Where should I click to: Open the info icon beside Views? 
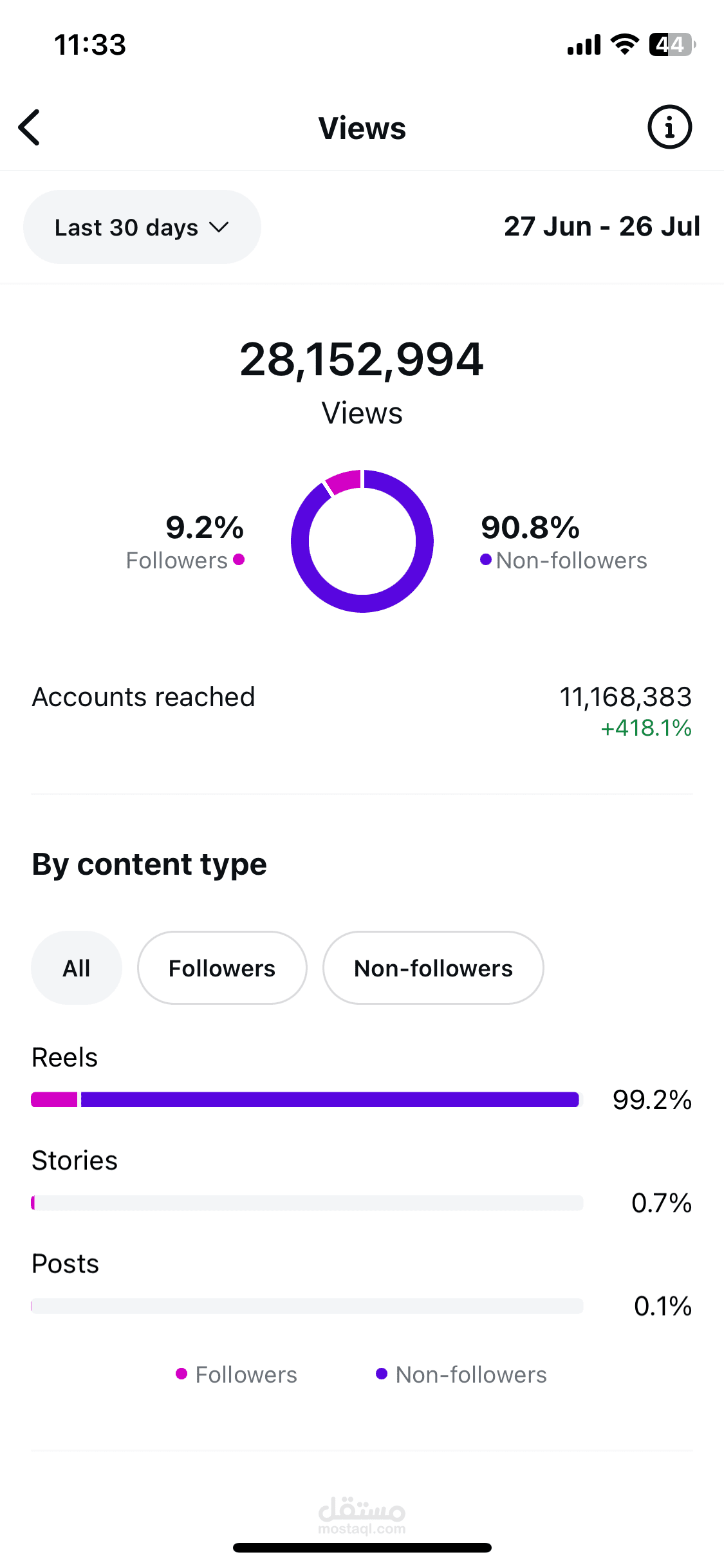click(x=669, y=127)
